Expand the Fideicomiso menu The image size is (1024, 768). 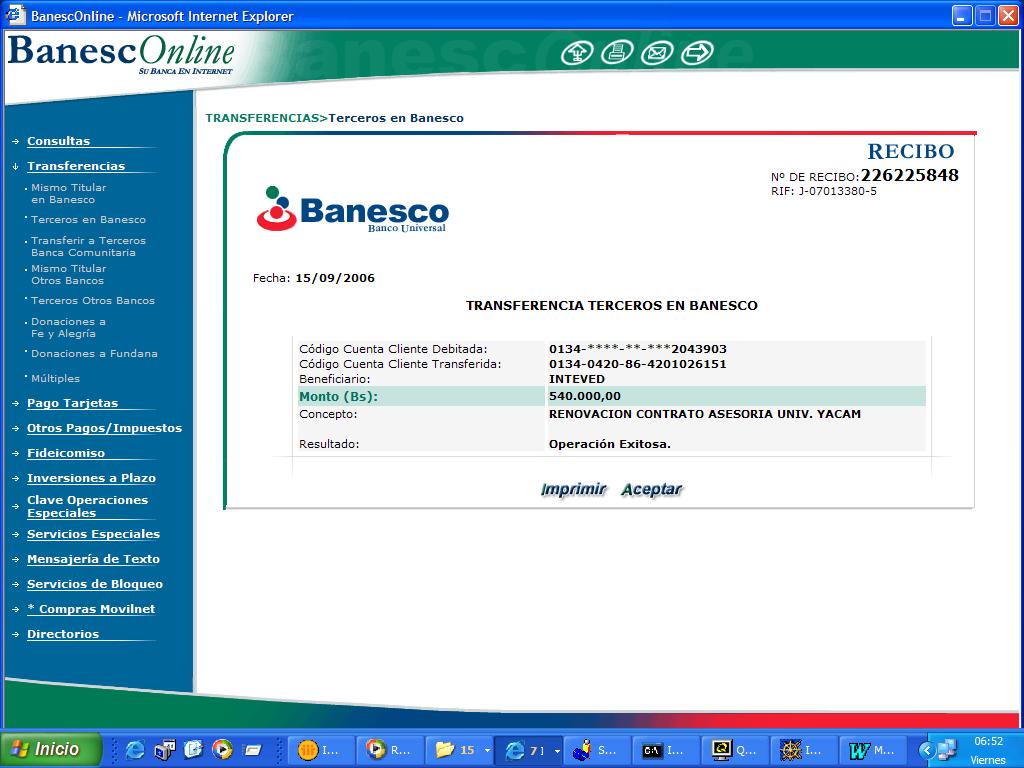[x=66, y=453]
